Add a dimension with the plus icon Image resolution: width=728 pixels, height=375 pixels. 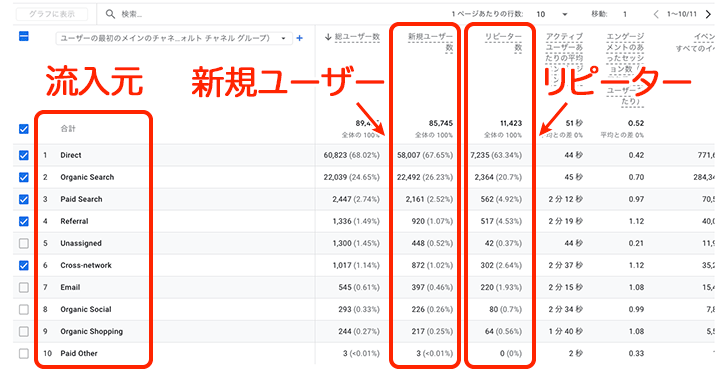(299, 38)
